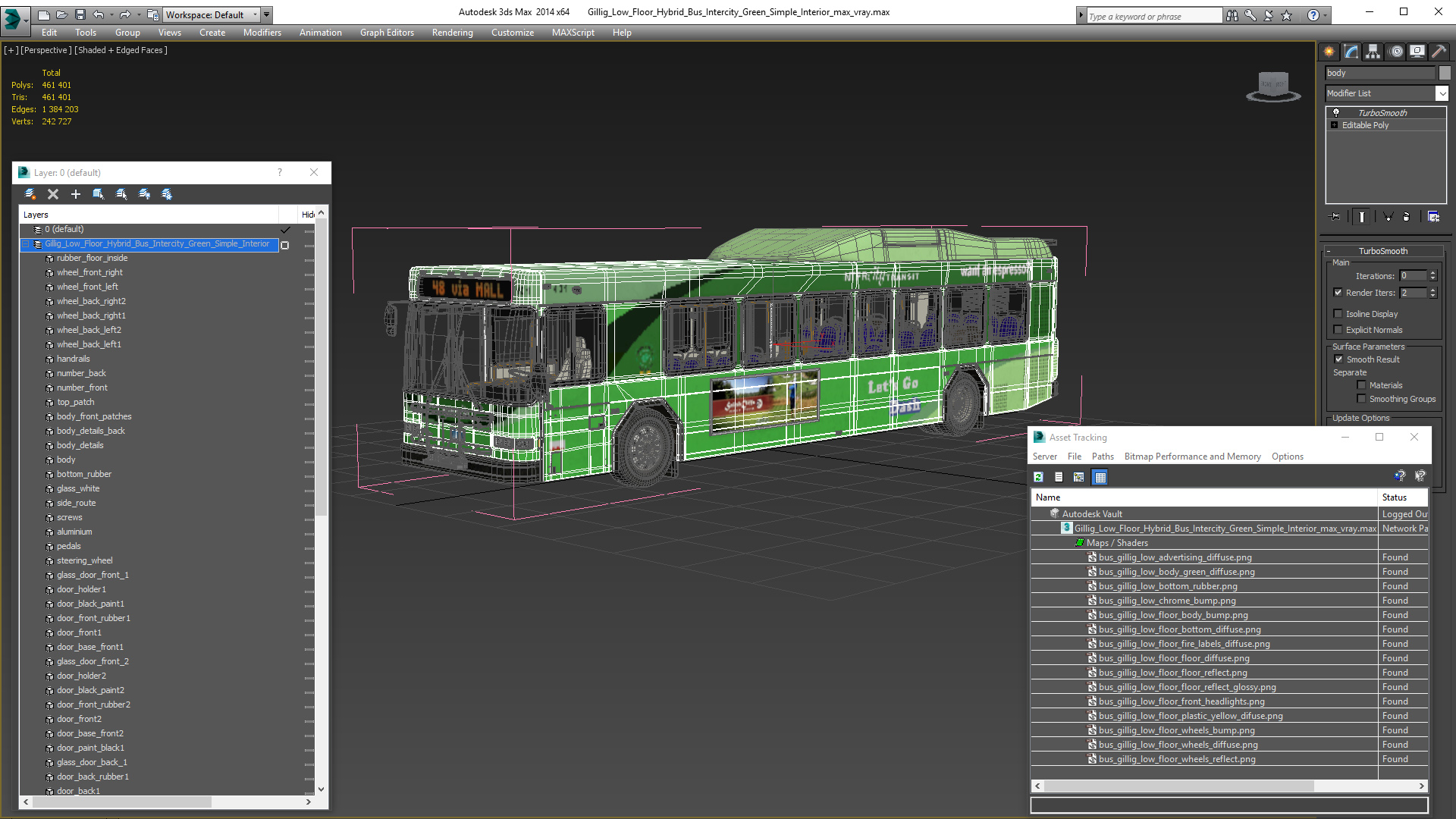
Task: Open the Graph Editors menu
Action: [x=387, y=33]
